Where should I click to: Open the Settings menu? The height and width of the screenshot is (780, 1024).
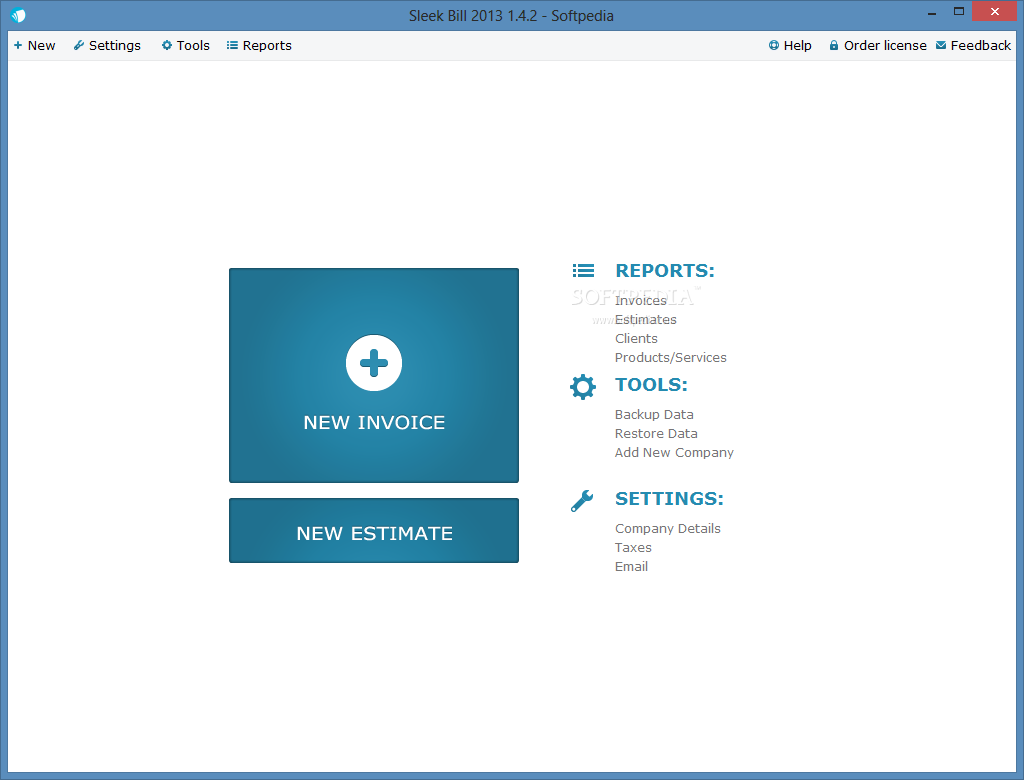pos(107,46)
